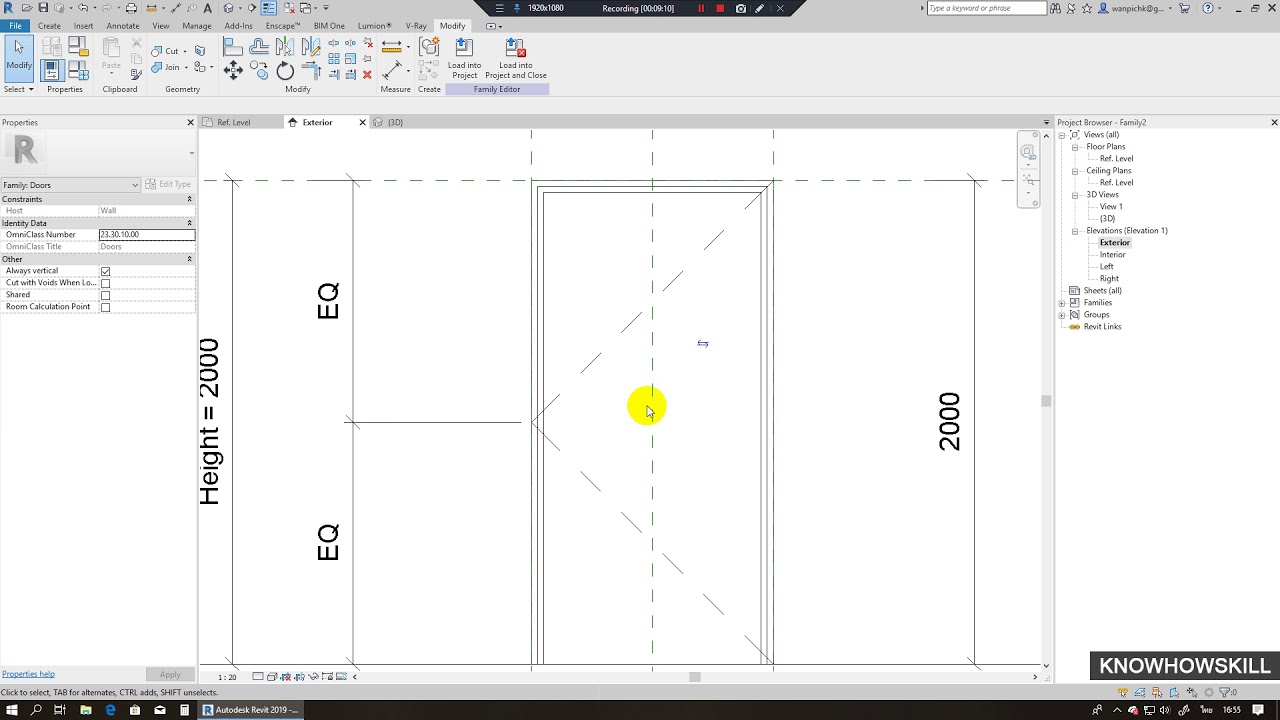Click the Open folder icon in quick access toolbar
The height and width of the screenshot is (720, 1280).
tap(27, 8)
